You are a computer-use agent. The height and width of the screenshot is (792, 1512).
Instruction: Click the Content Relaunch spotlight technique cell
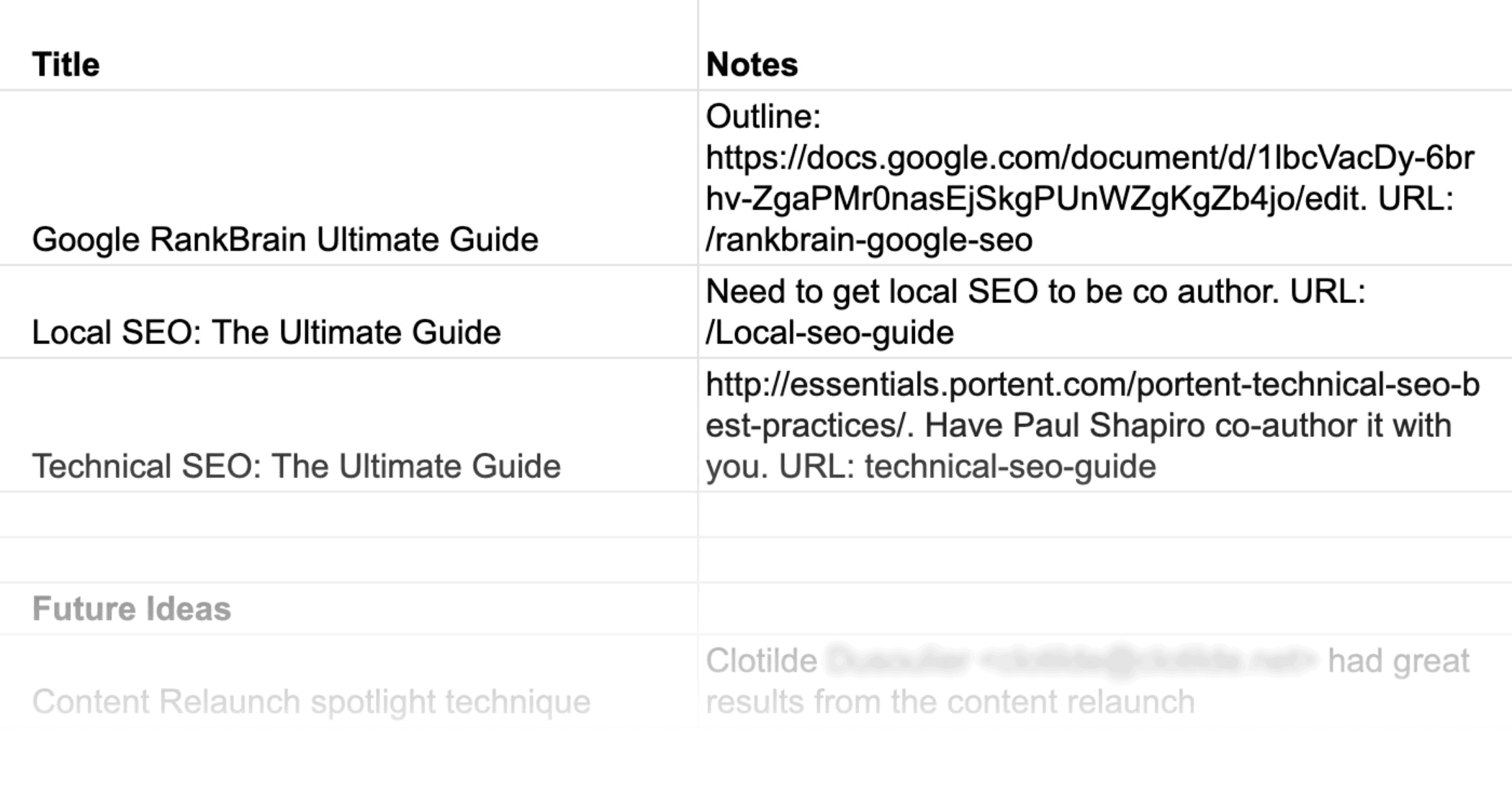[348, 681]
